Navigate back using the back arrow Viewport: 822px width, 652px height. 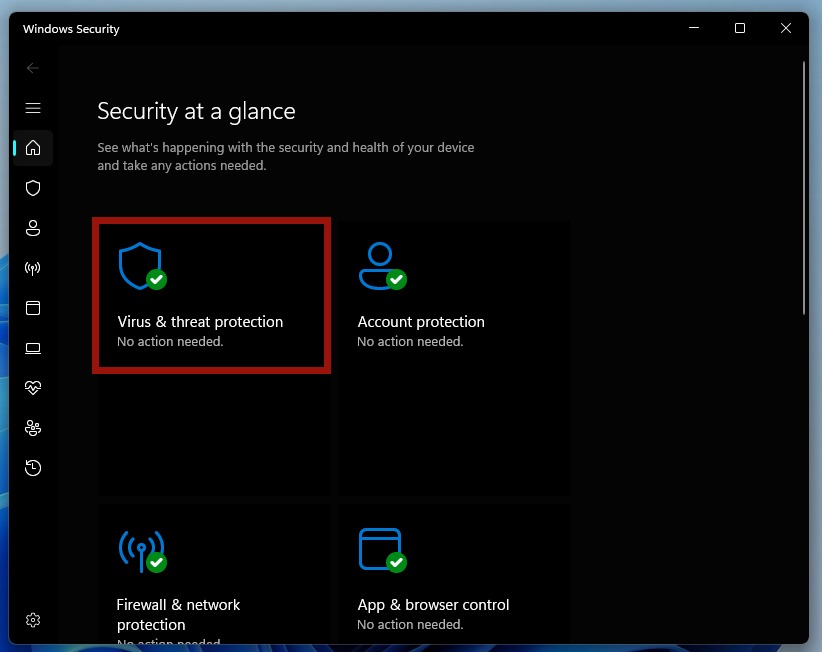point(33,68)
